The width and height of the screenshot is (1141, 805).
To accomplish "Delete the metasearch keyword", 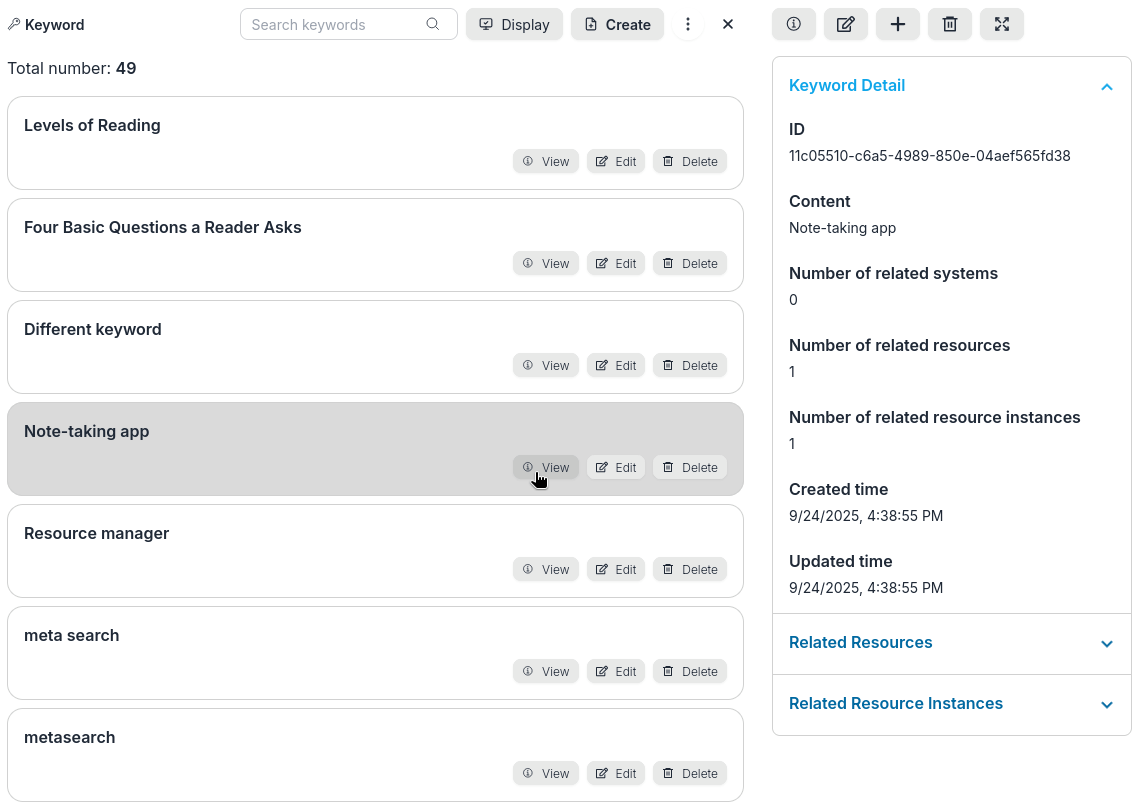I will [690, 773].
